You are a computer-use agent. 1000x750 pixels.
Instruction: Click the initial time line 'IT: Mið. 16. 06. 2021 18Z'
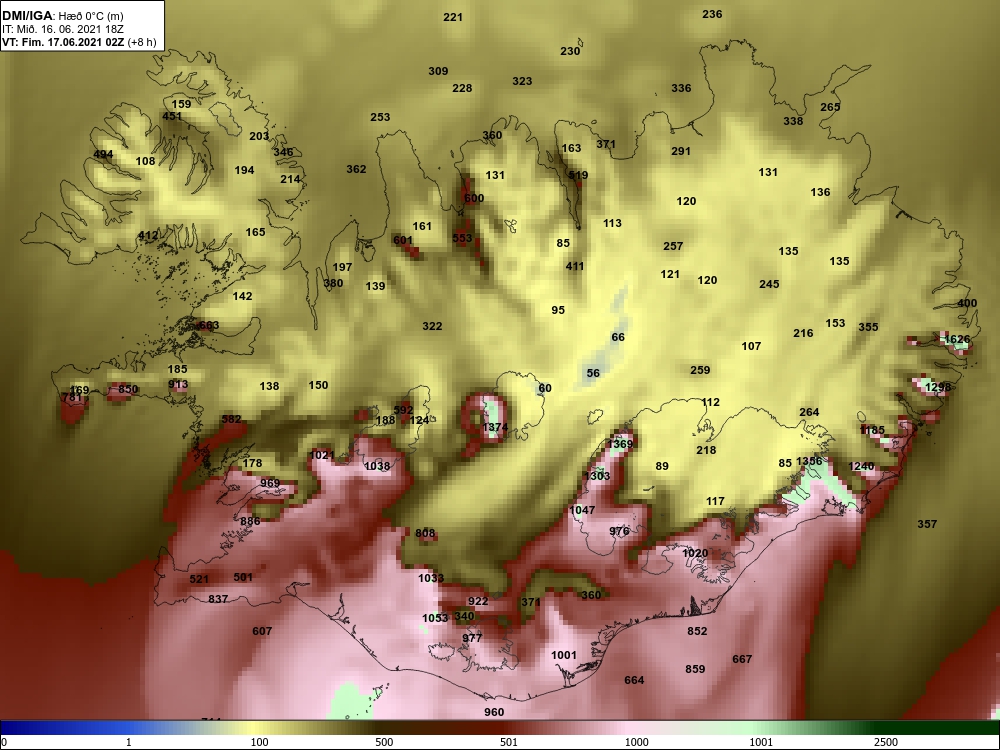(61, 29)
